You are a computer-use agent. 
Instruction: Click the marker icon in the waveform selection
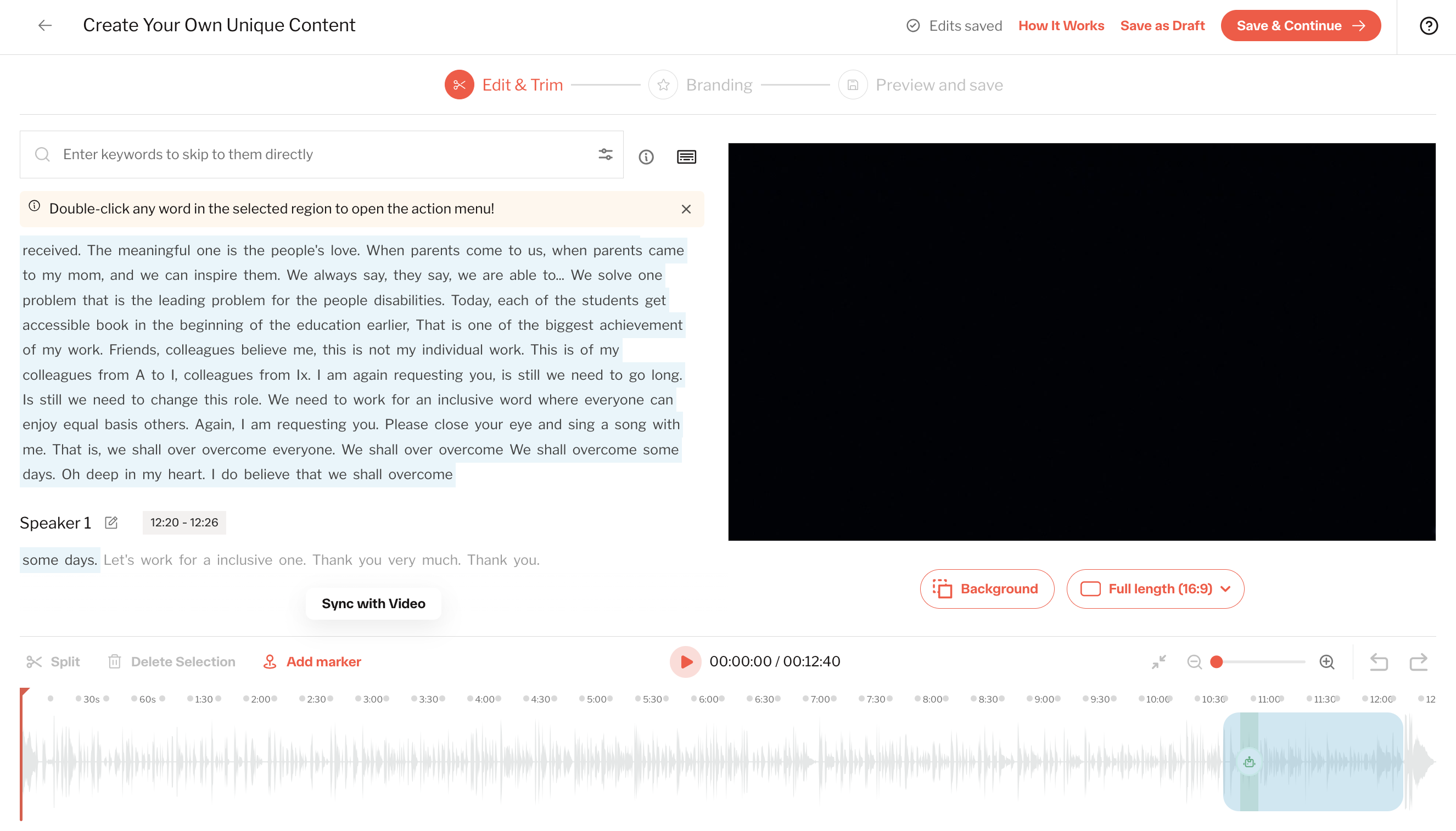tap(1249, 762)
